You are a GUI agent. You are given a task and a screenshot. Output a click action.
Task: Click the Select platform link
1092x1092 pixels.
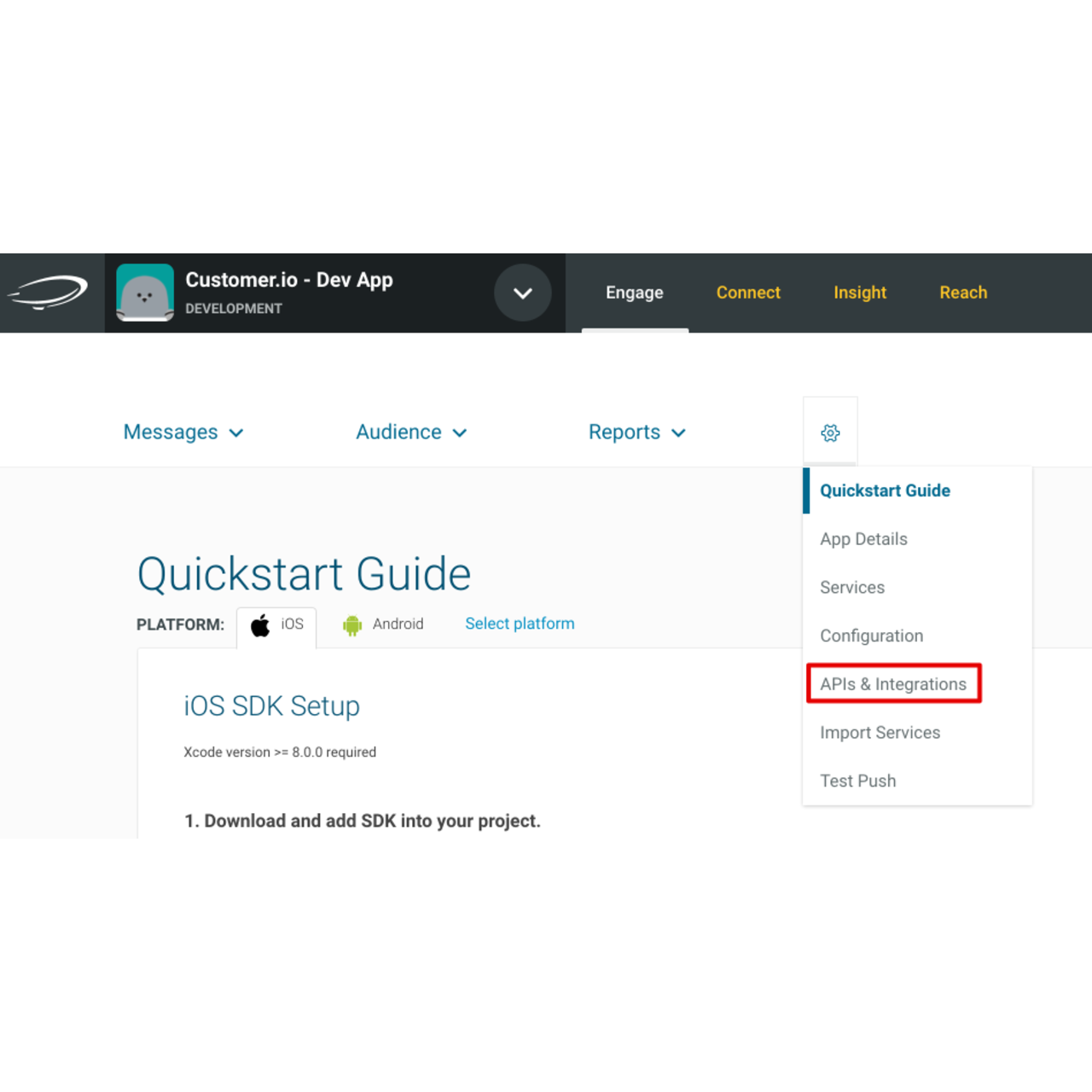click(x=520, y=624)
